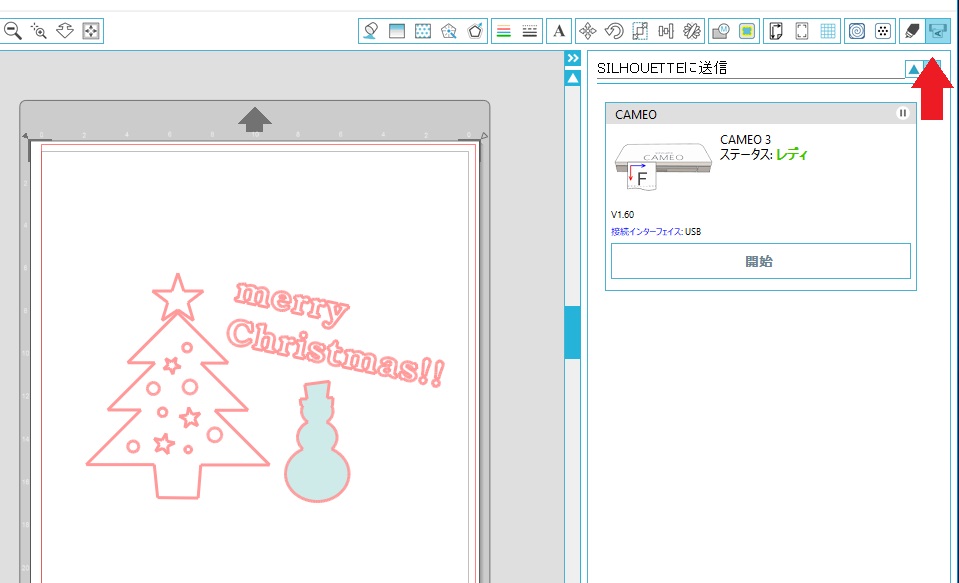Open the offset spiral panel

pos(857,31)
